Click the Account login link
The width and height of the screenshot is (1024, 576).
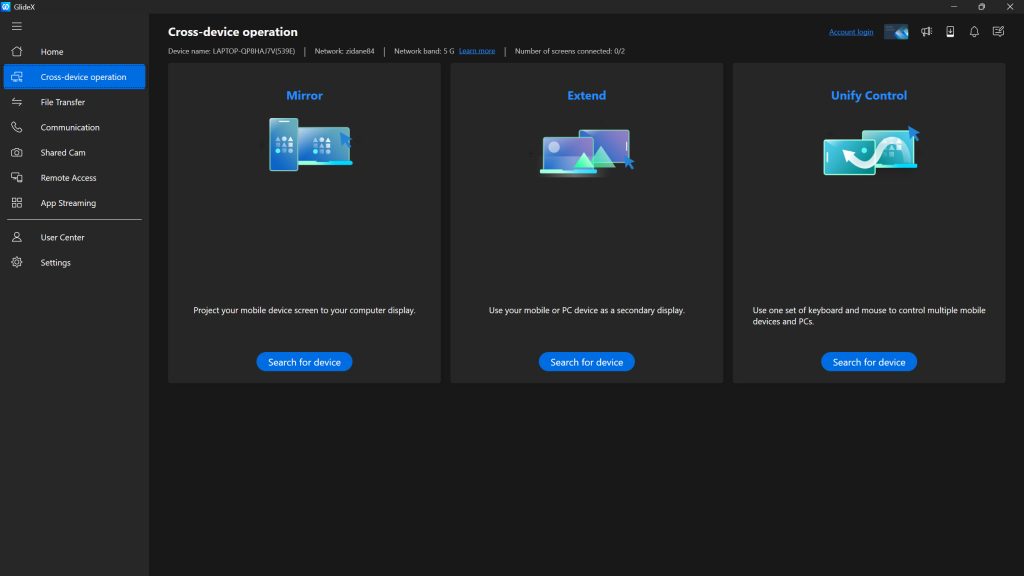tap(851, 32)
